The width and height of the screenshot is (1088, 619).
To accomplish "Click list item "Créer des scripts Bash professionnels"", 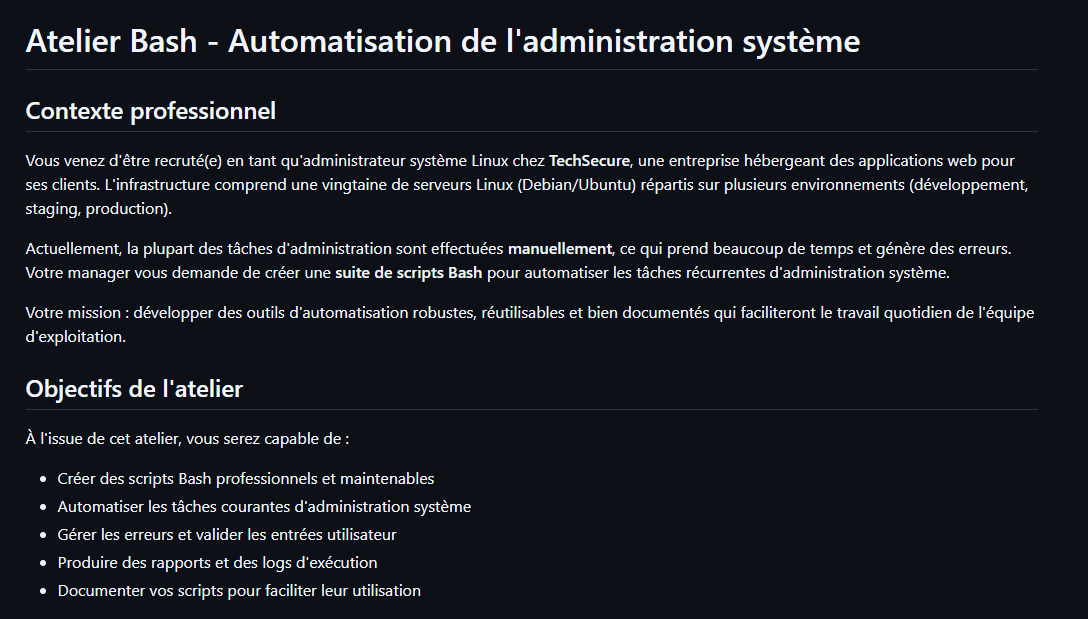I will 246,479.
